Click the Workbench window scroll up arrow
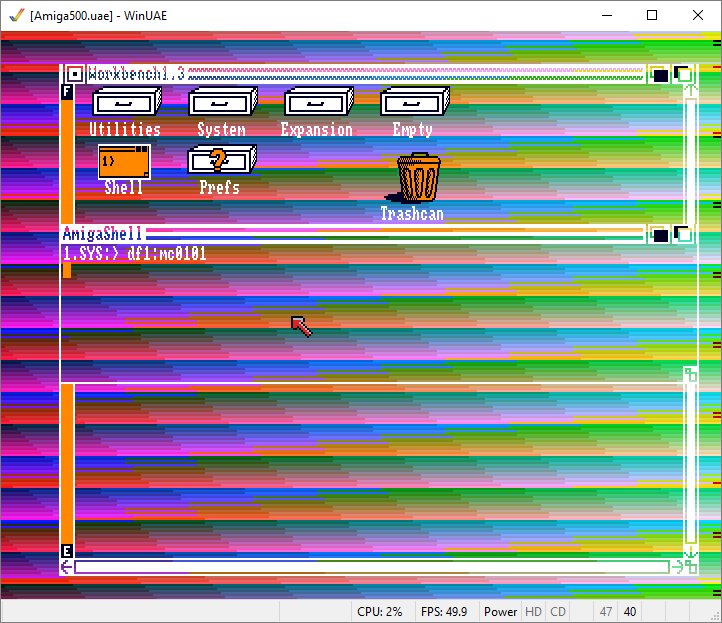This screenshot has height=623, width=722. tap(690, 90)
